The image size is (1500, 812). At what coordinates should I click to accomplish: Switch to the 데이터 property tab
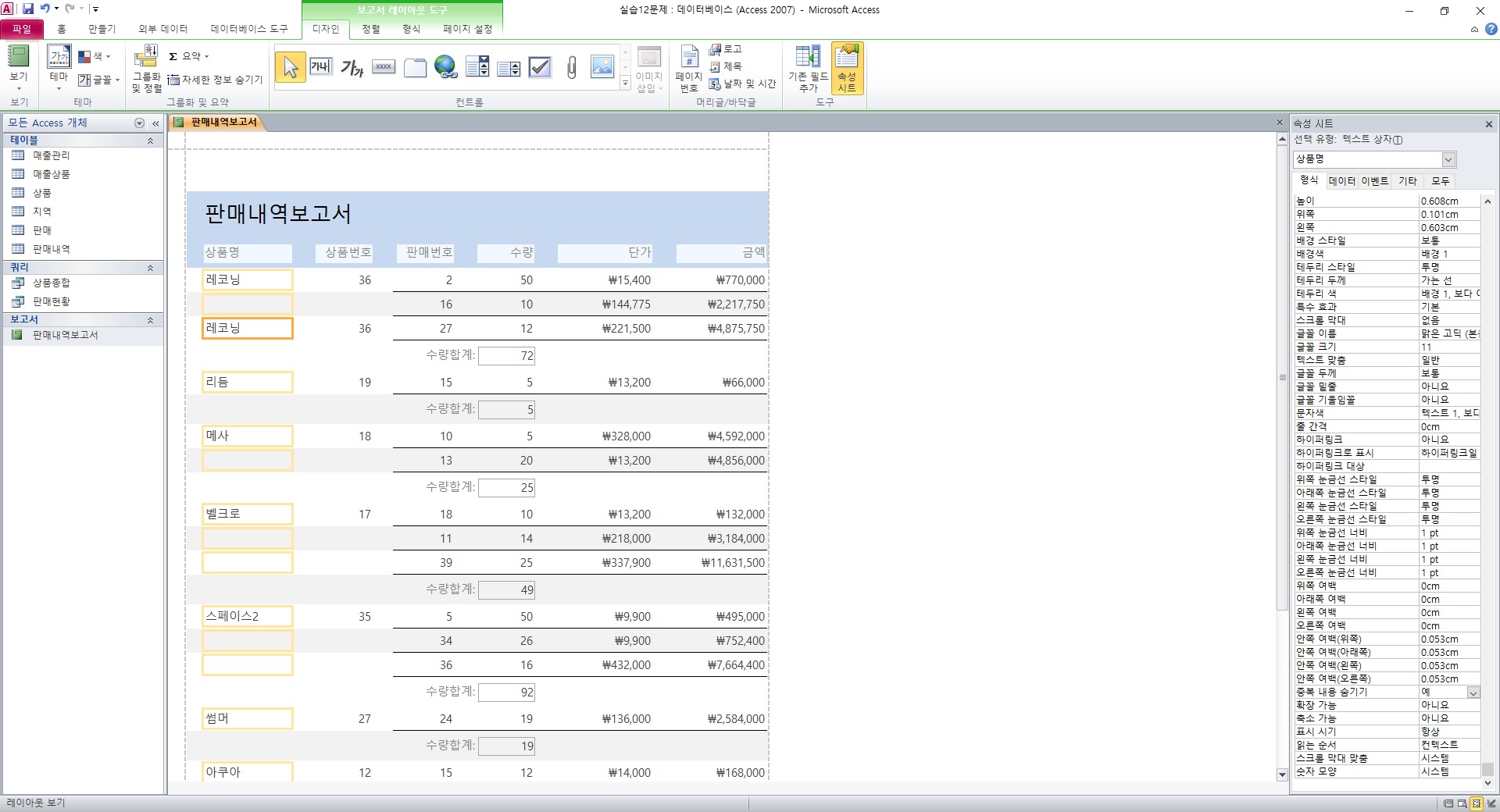(1341, 181)
